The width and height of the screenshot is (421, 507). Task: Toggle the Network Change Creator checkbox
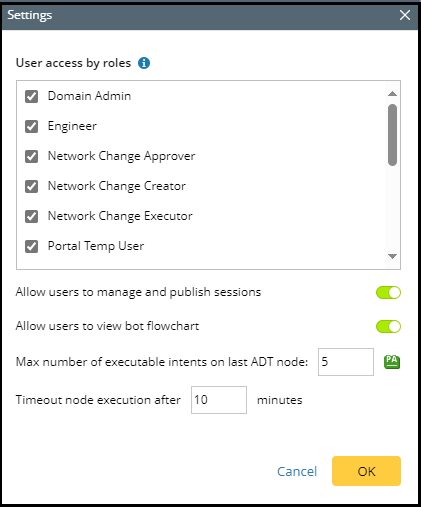click(x=32, y=186)
